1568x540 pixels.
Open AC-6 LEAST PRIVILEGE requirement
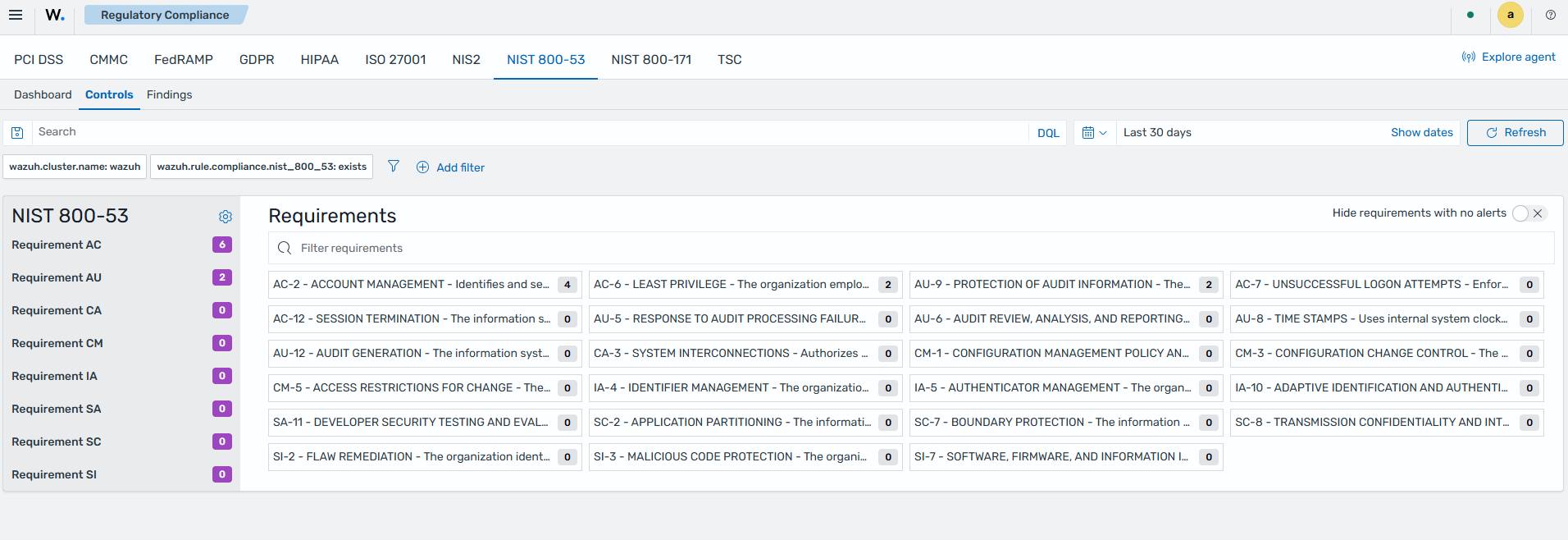tap(745, 285)
